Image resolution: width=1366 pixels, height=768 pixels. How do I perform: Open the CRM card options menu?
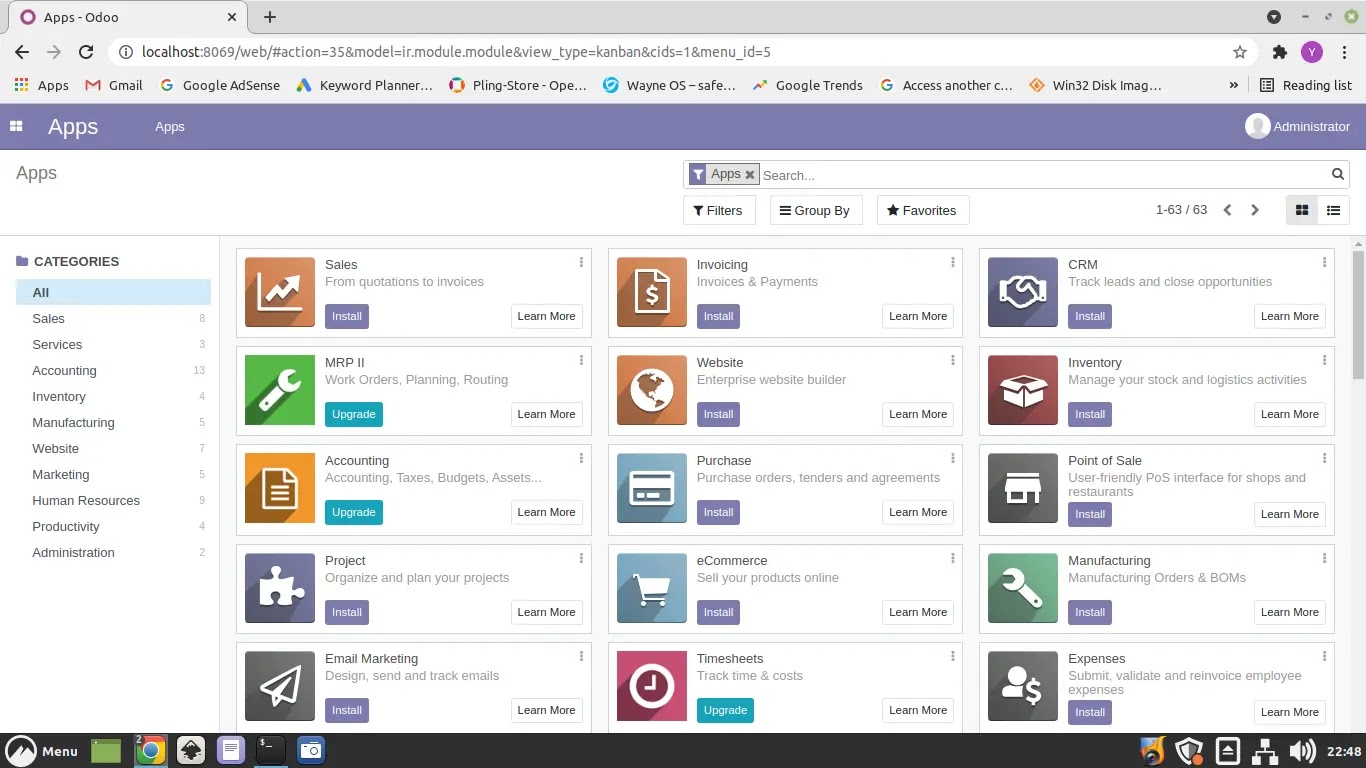point(1324,263)
